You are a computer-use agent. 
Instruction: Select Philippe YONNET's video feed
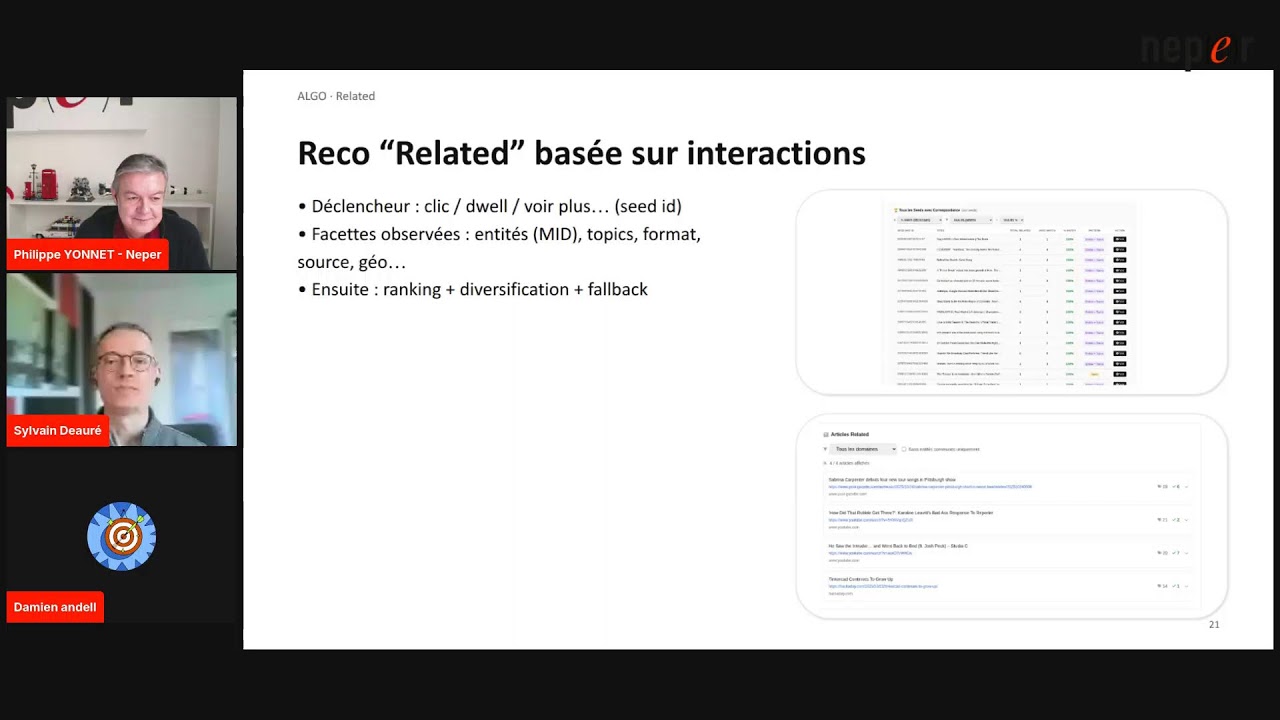tap(121, 184)
